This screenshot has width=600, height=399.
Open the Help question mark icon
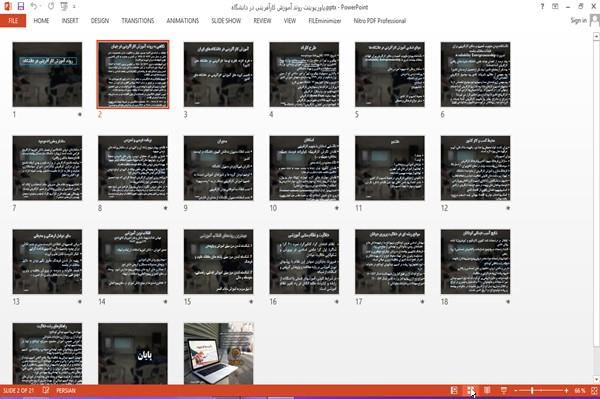point(542,7)
